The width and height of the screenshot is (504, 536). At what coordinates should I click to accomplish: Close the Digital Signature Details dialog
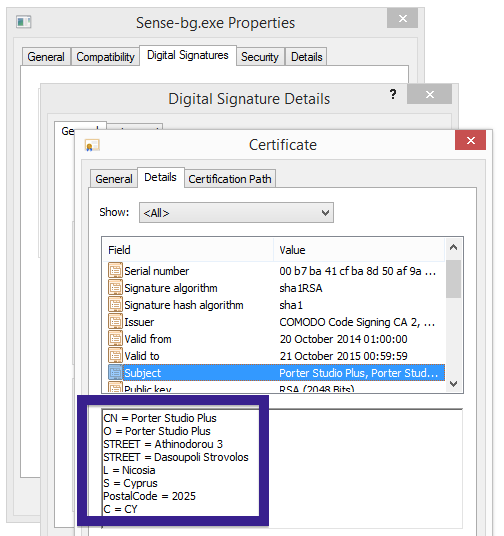coord(429,94)
